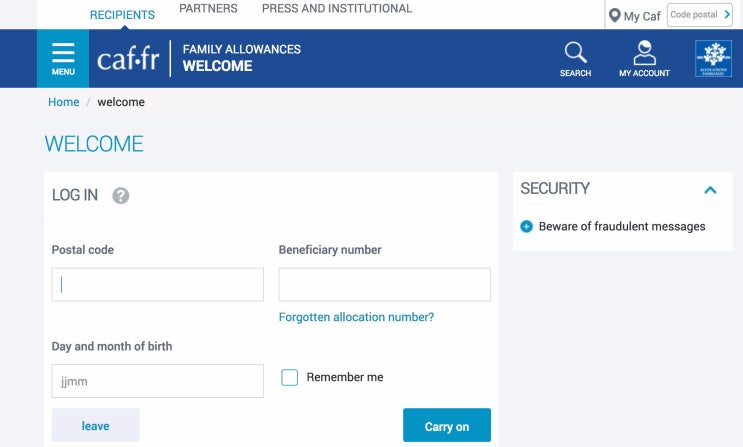Expand Beware of fraudulent messages plus

tap(527, 227)
